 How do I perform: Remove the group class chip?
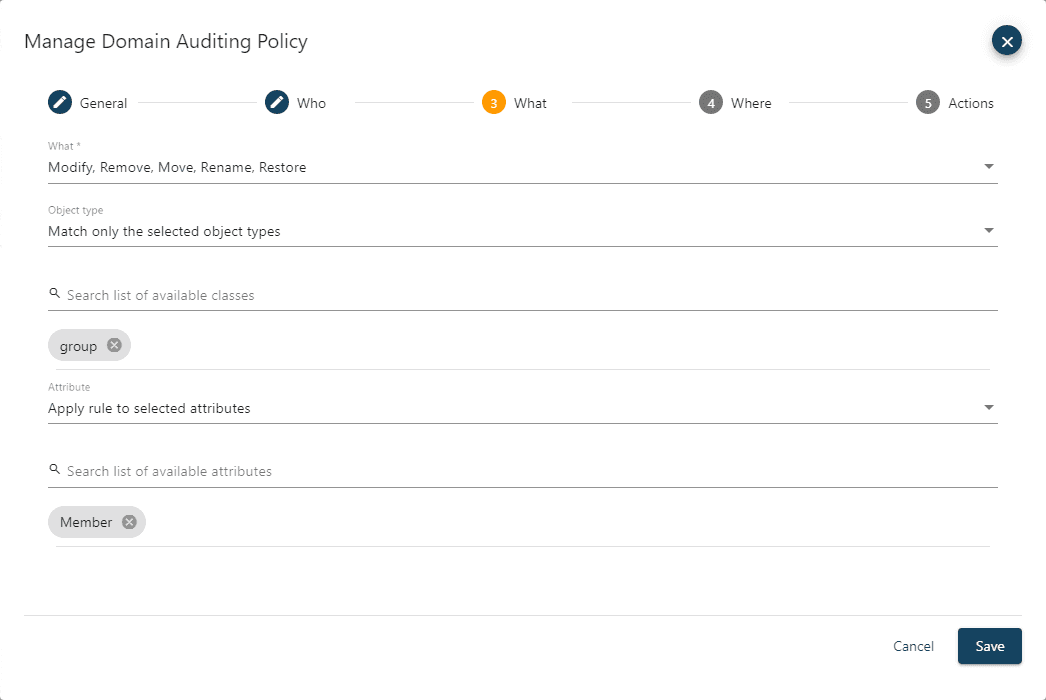click(x=114, y=345)
